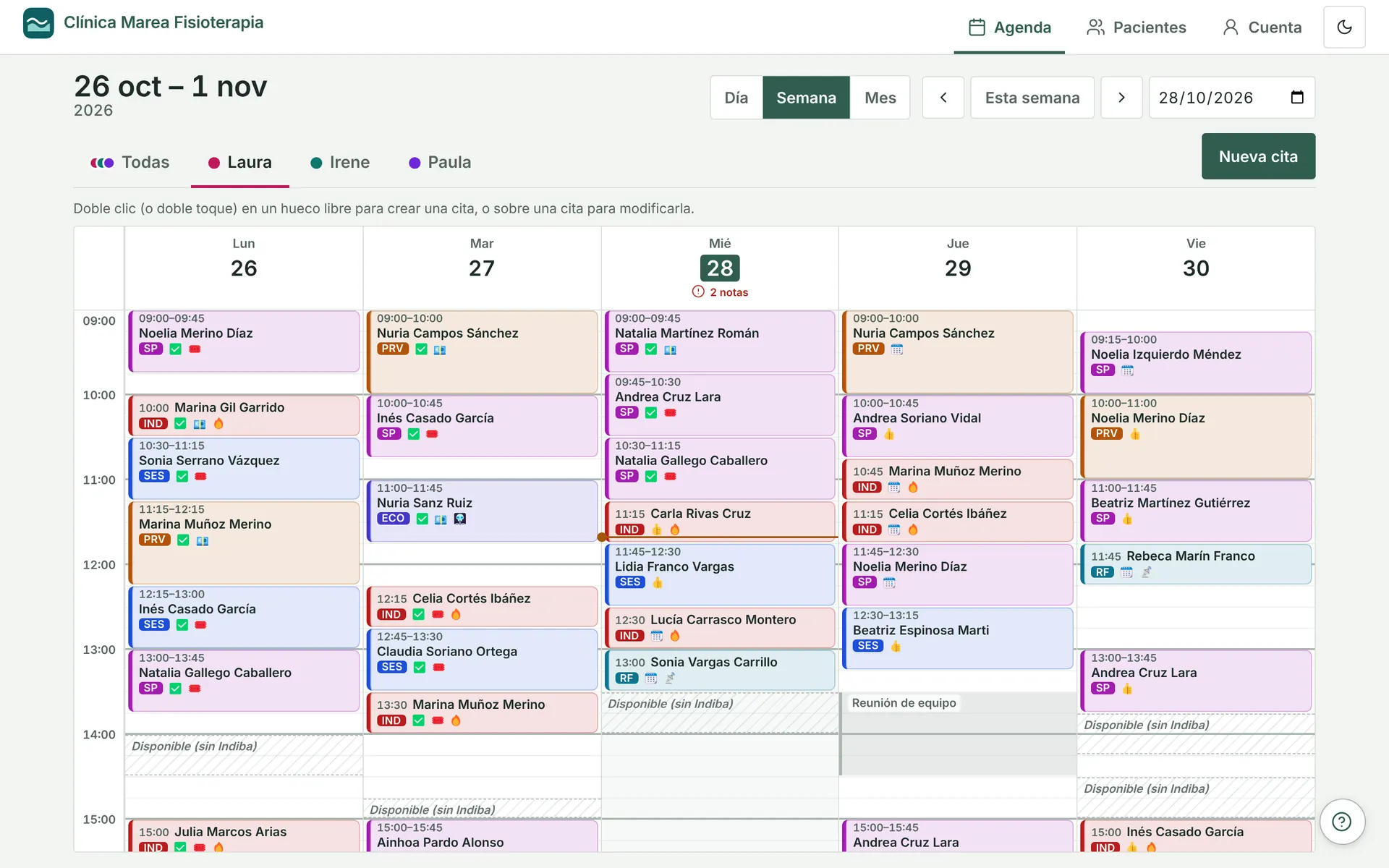Open the date picker calendar icon
The height and width of the screenshot is (868, 1389).
tap(1297, 98)
